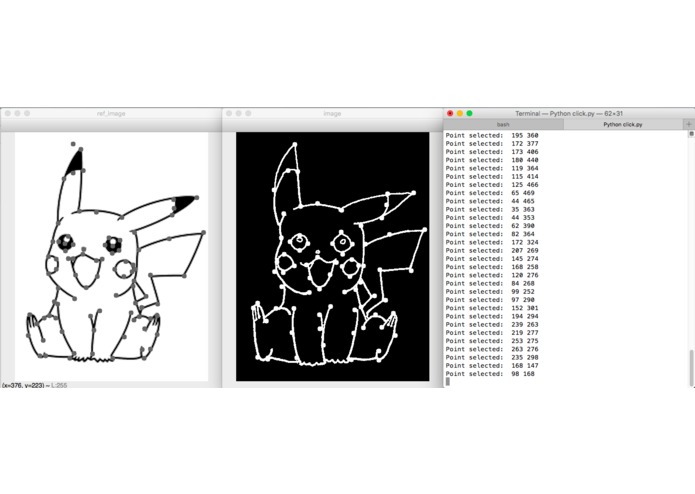Click the line 'Point selected: 180 440'
The width and height of the screenshot is (695, 494).
click(492, 160)
